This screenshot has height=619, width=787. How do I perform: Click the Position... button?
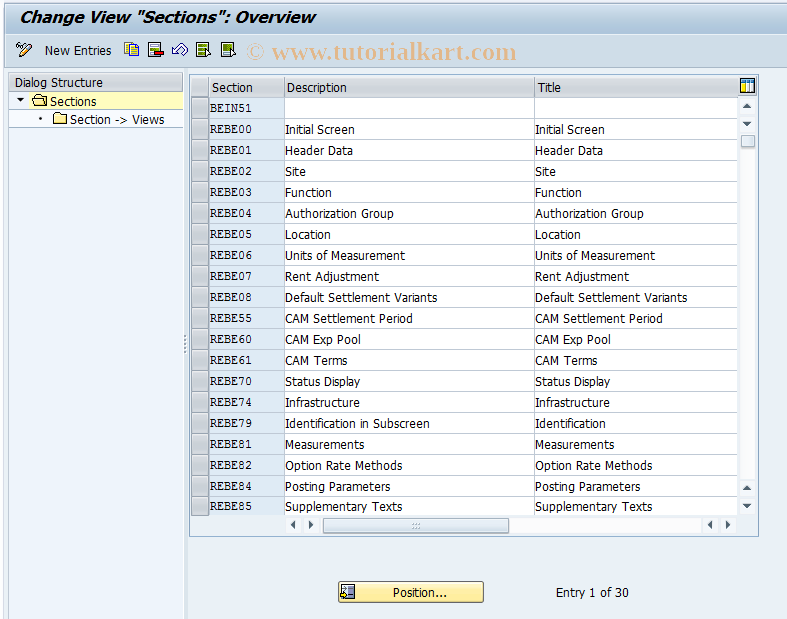point(411,592)
